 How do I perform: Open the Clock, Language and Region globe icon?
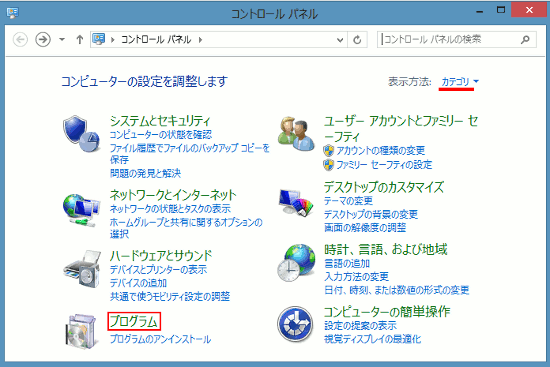coord(296,263)
